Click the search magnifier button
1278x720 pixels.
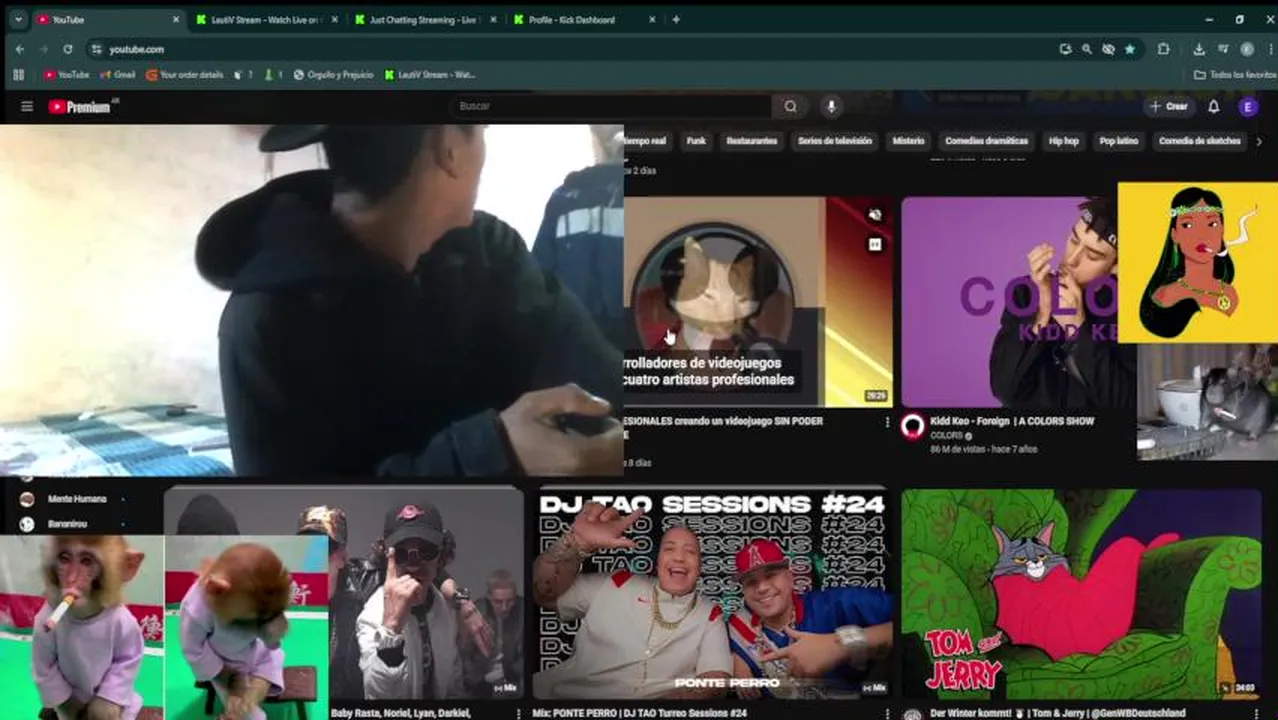(790, 106)
